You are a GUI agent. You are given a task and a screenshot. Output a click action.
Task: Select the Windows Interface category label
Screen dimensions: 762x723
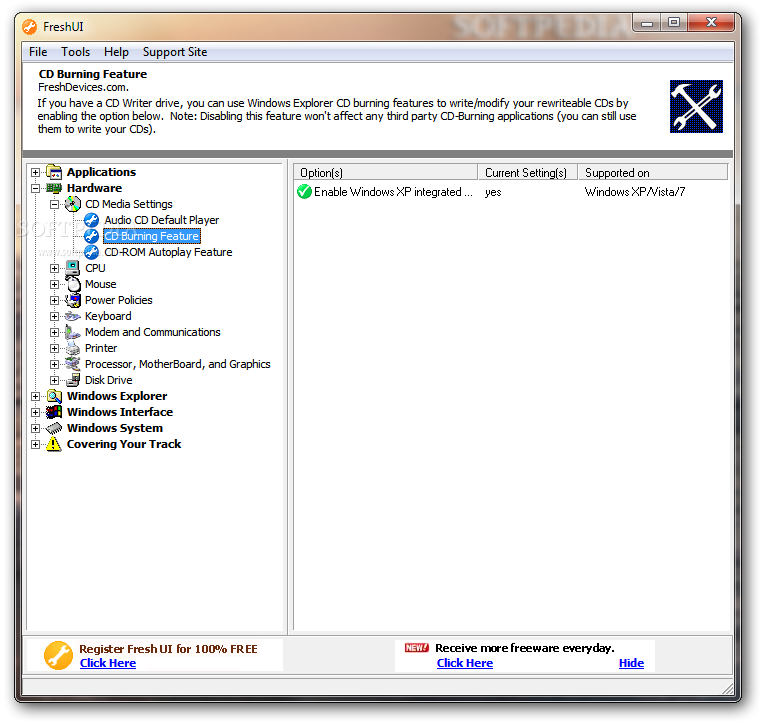pyautogui.click(x=120, y=412)
